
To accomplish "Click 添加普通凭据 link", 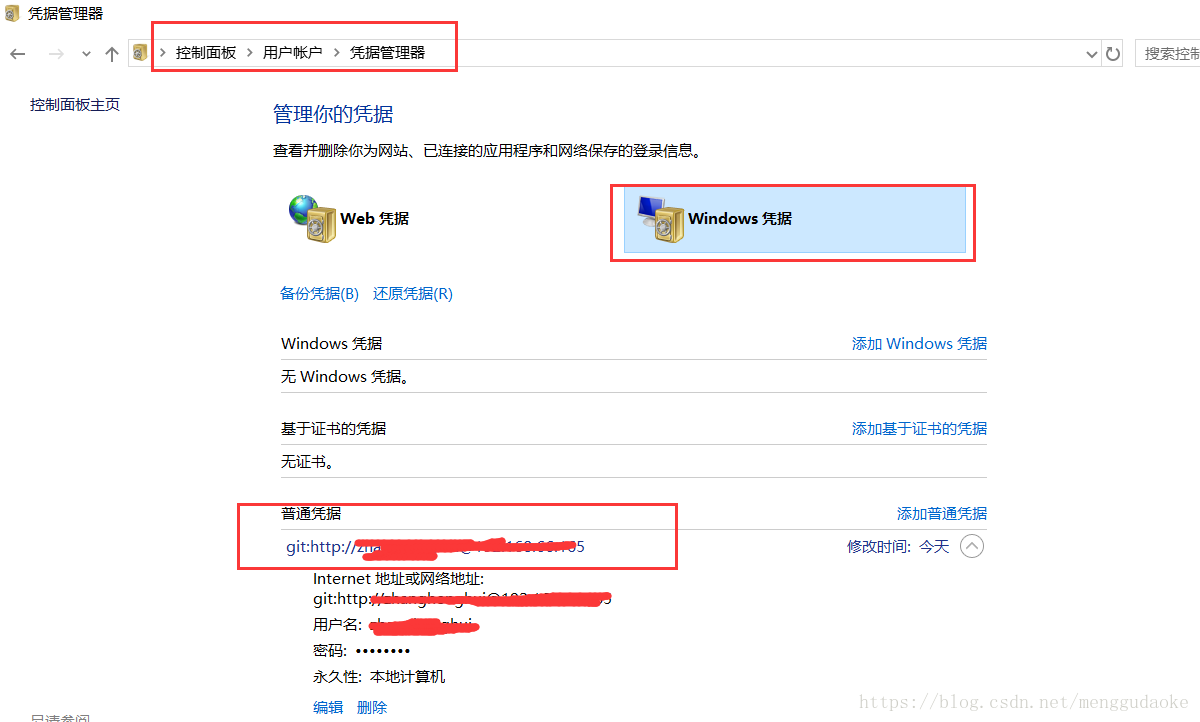I will click(x=942, y=513).
